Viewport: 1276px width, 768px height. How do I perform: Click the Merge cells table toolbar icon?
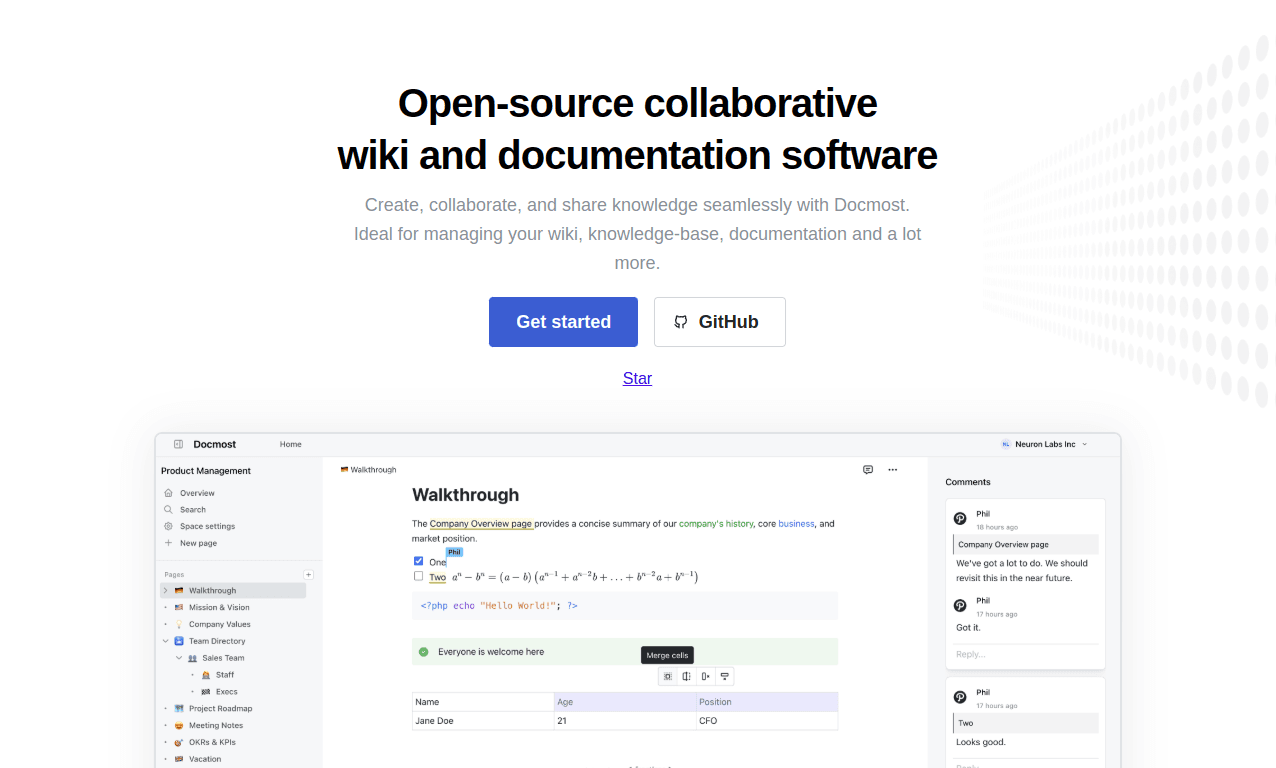(667, 677)
